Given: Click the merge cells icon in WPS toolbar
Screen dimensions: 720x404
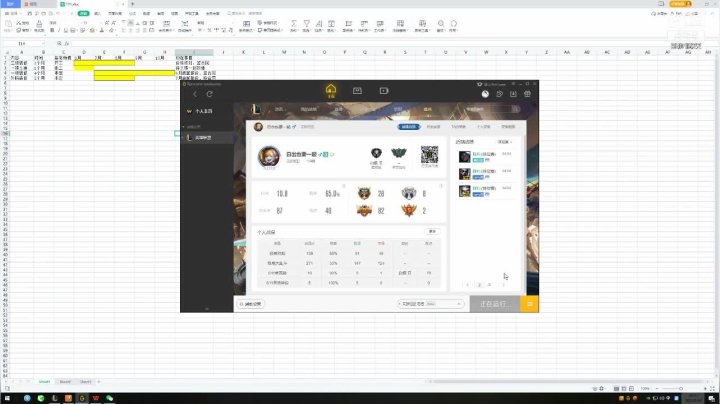Looking at the screenshot, I should tap(166, 23).
